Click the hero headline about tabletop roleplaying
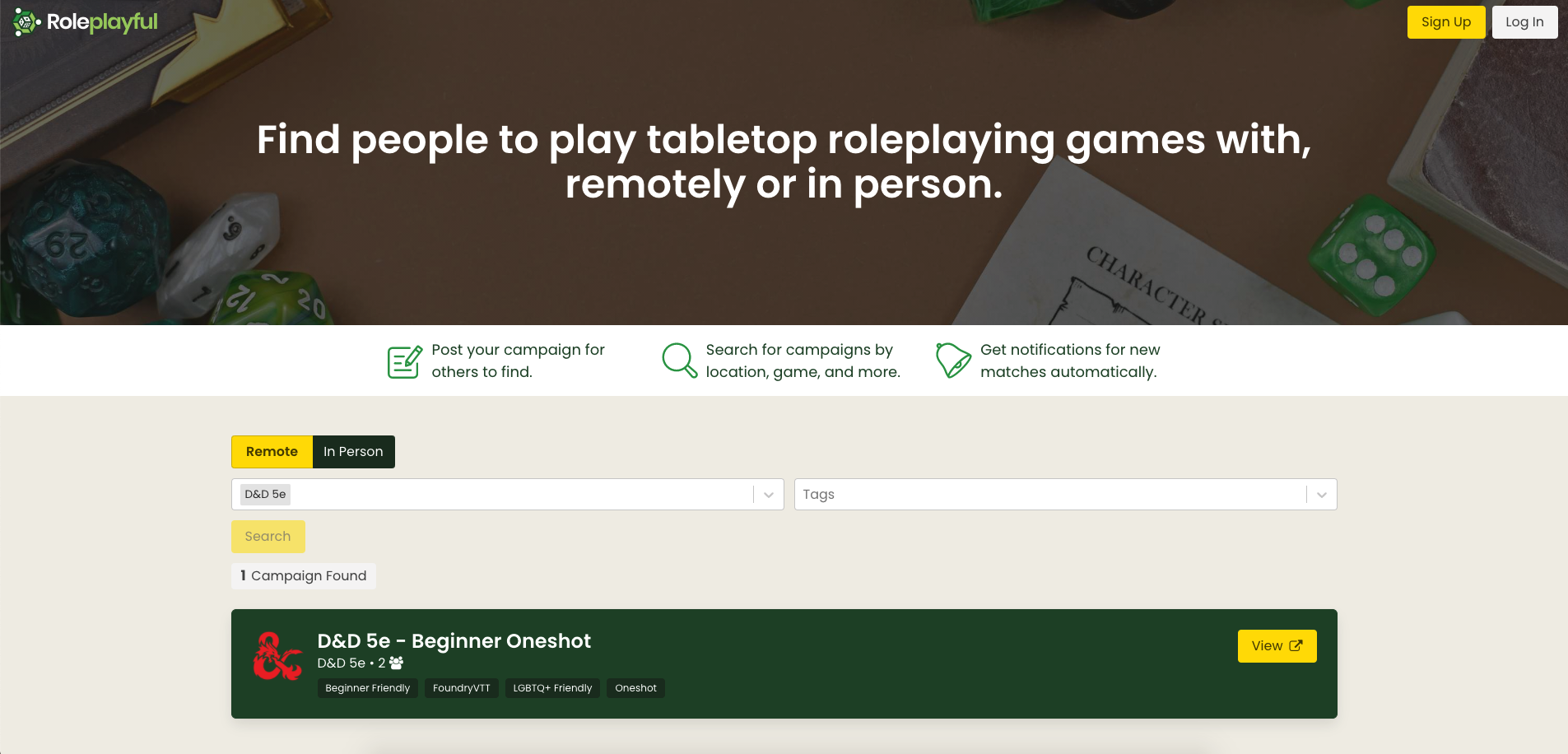Image resolution: width=1568 pixels, height=754 pixels. (x=784, y=162)
